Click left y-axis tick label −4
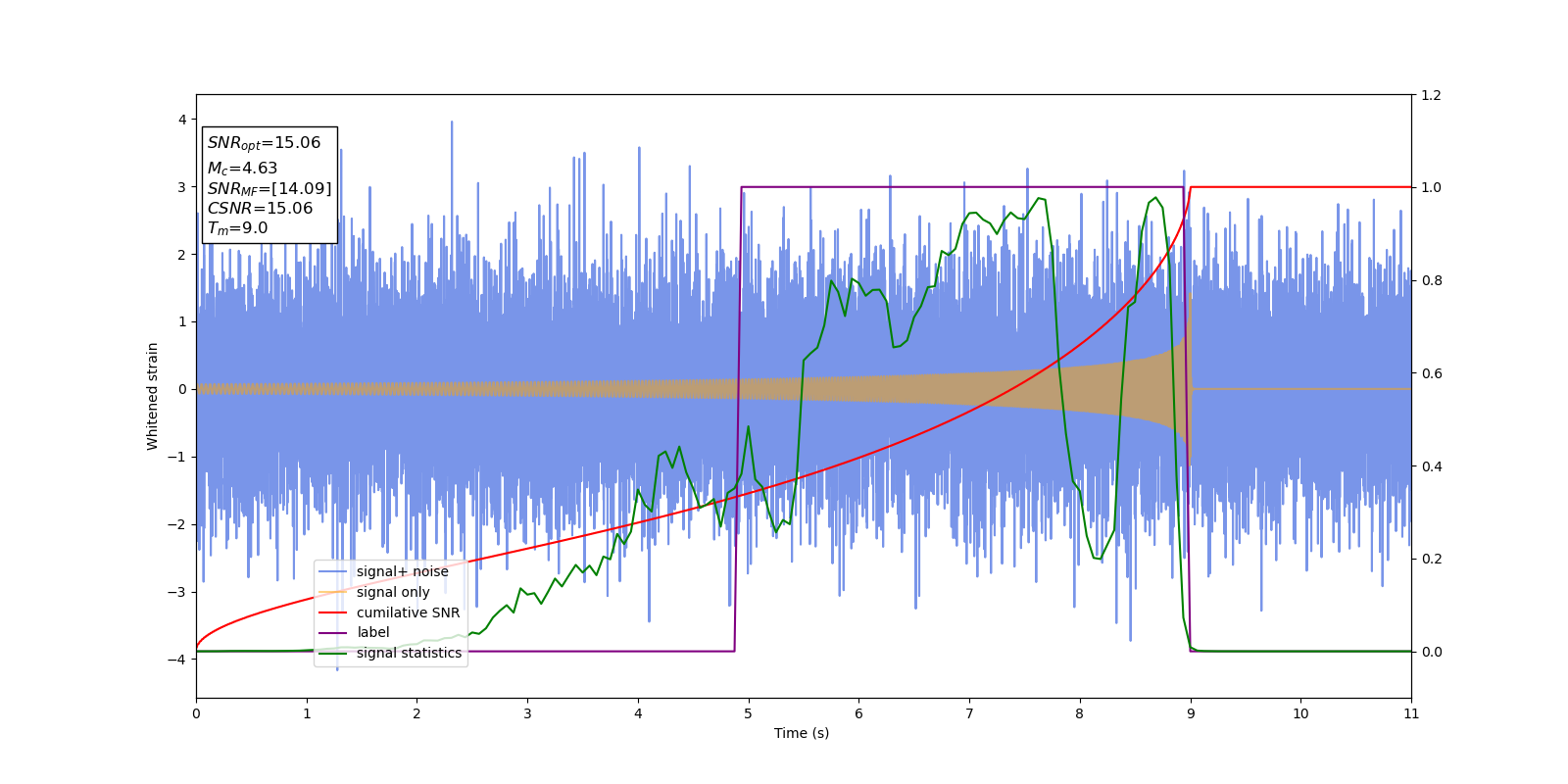1568x784 pixels. pos(176,660)
